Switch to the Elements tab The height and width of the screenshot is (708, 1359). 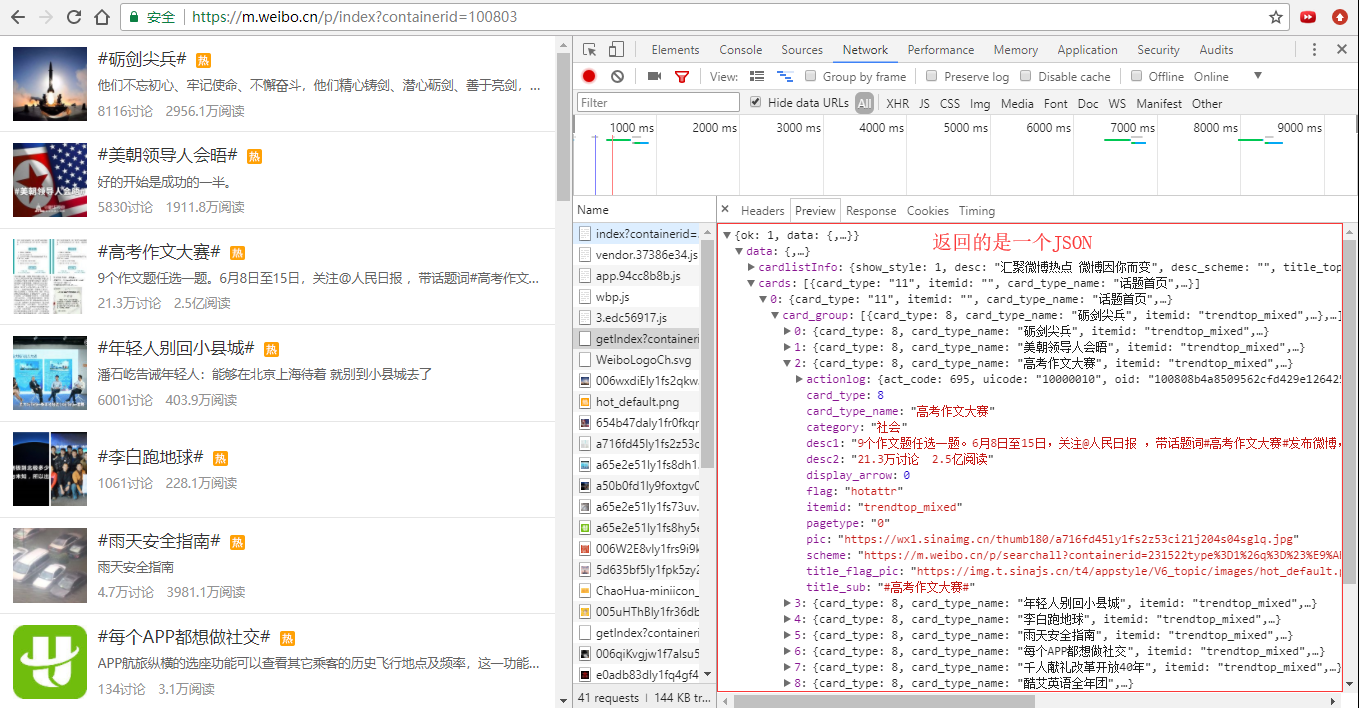click(675, 50)
